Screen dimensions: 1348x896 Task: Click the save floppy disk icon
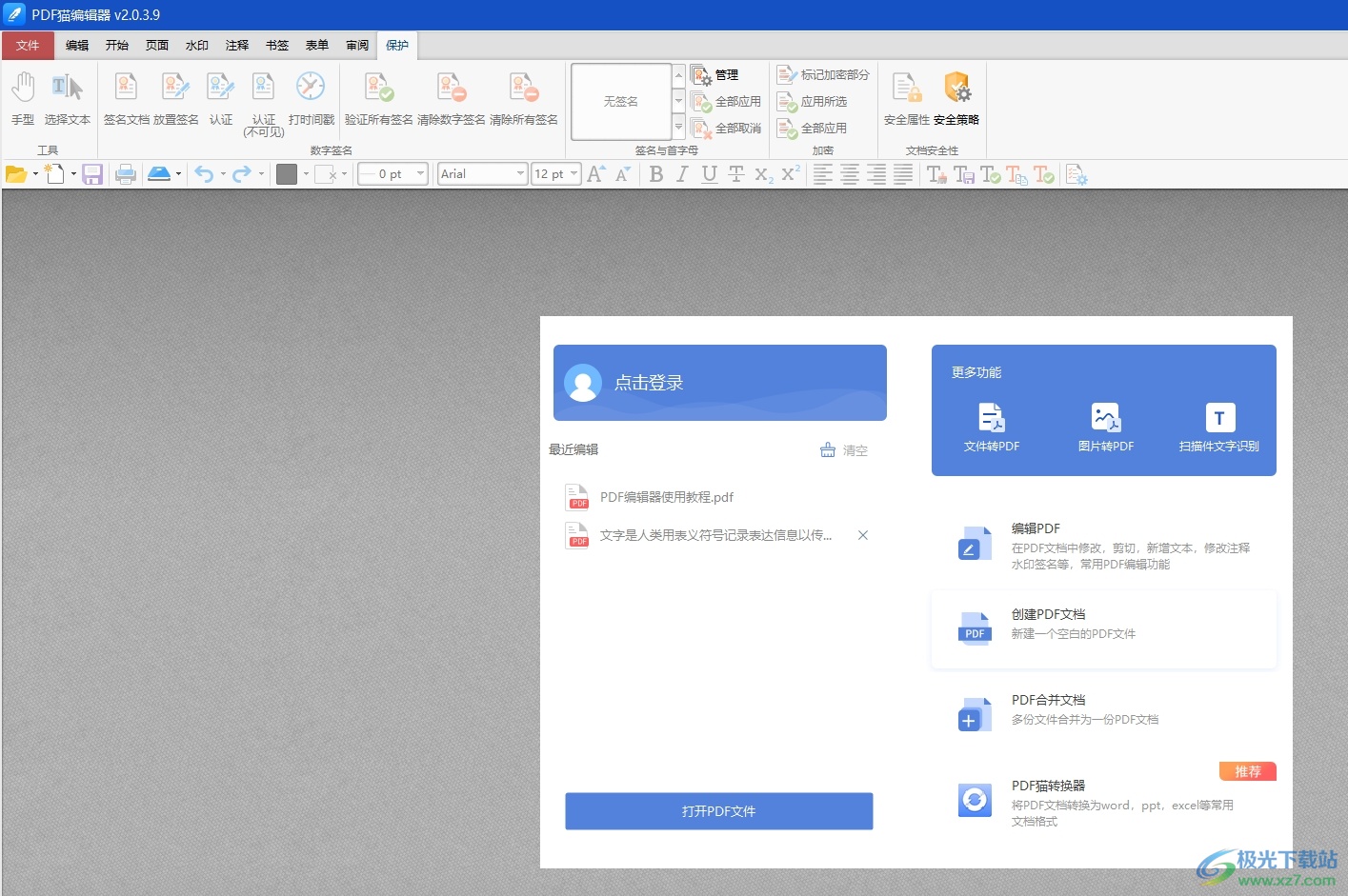pos(92,174)
